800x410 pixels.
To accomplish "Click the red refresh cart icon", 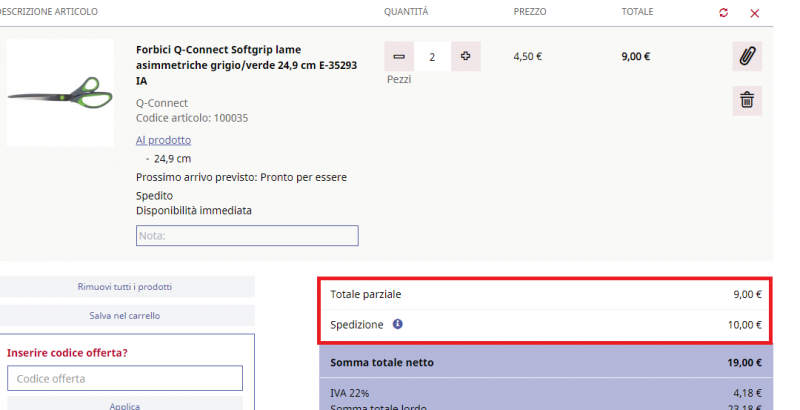I will pos(723,13).
